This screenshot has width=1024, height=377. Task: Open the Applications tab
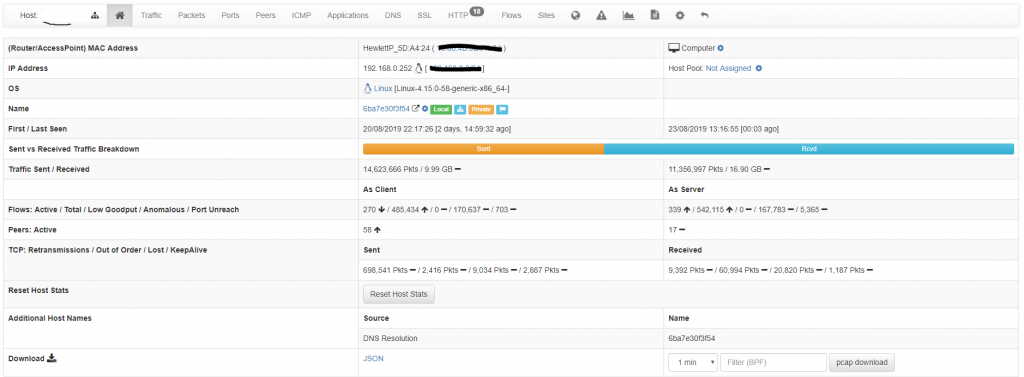coord(347,15)
